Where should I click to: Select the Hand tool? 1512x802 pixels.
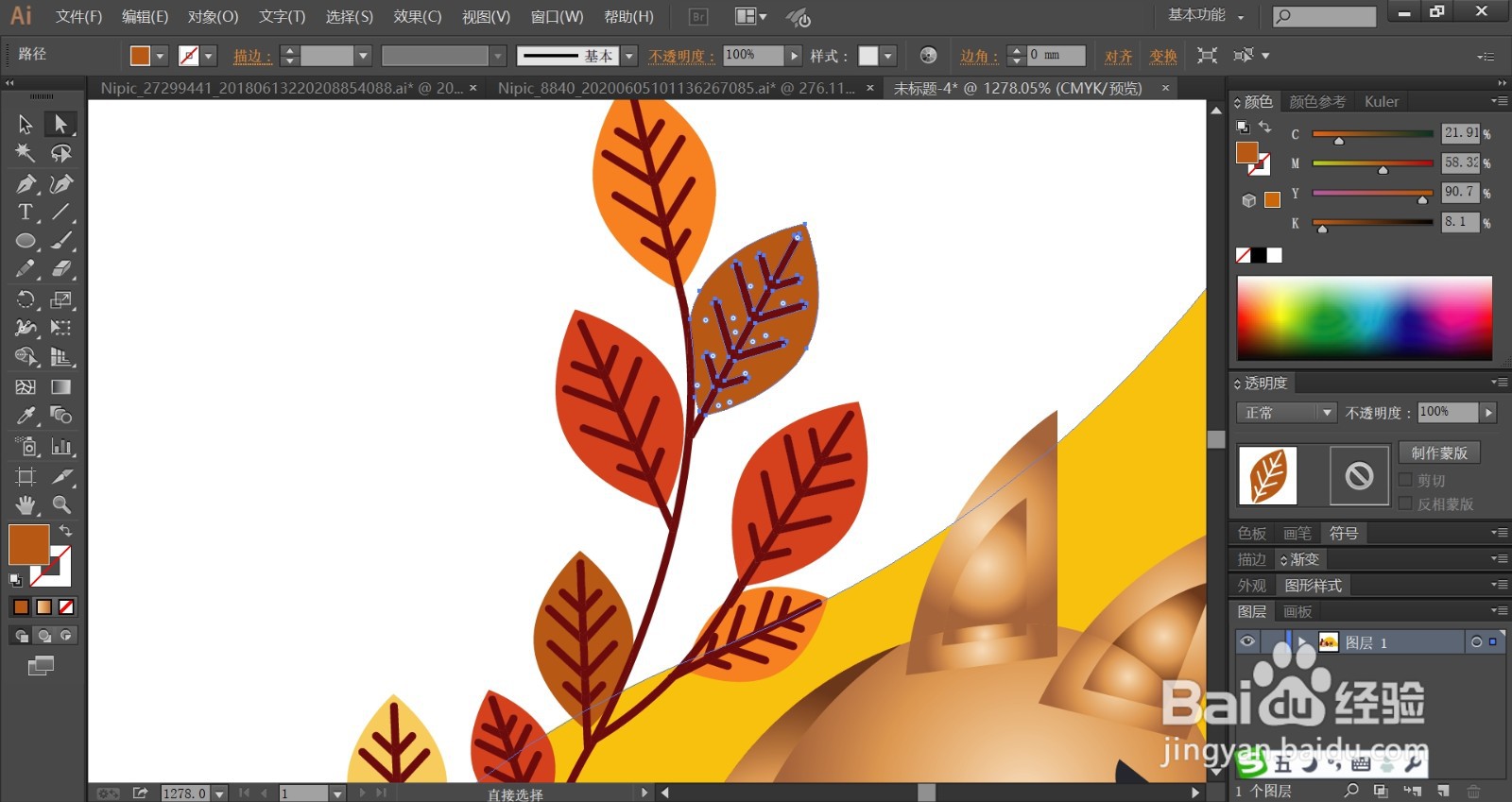(26, 504)
